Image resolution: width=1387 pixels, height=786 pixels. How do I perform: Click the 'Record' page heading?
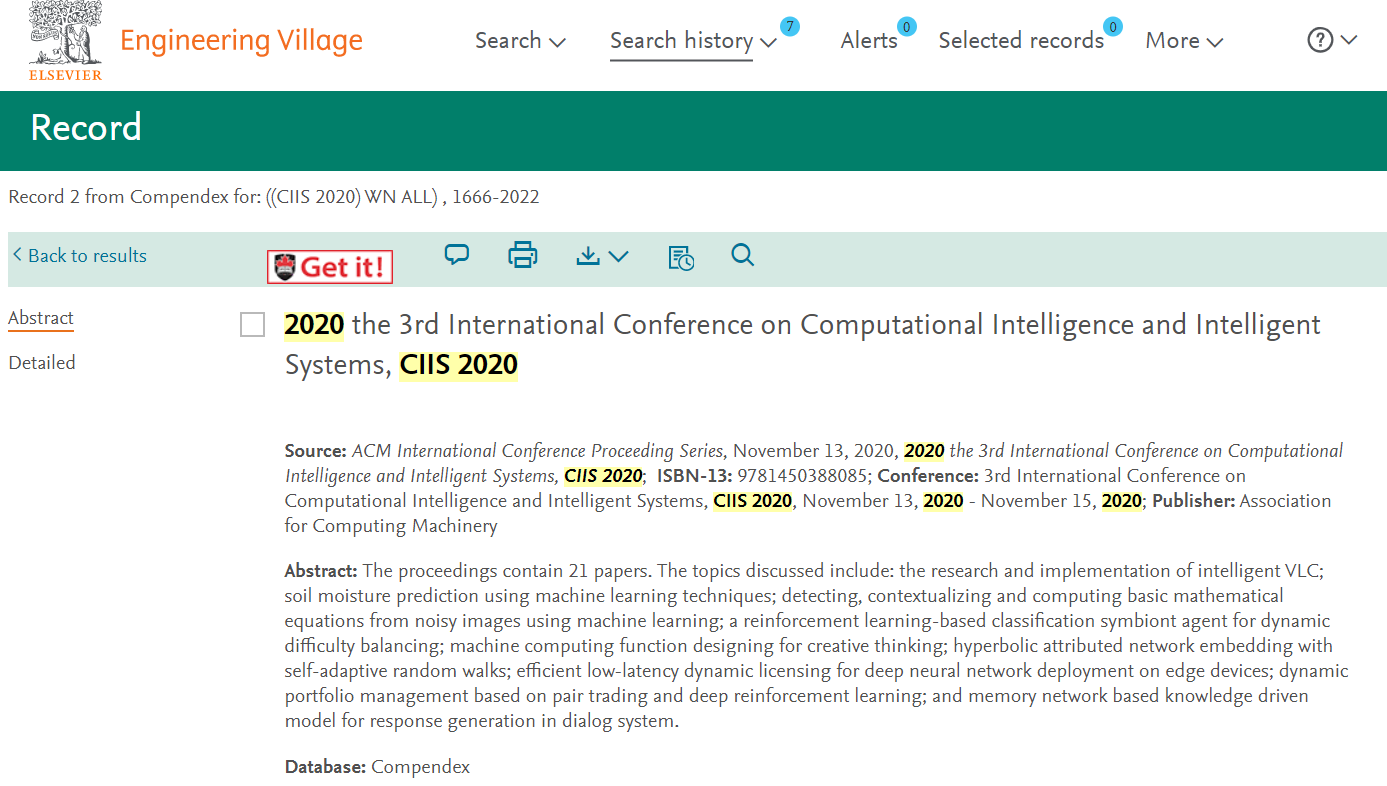click(x=86, y=128)
